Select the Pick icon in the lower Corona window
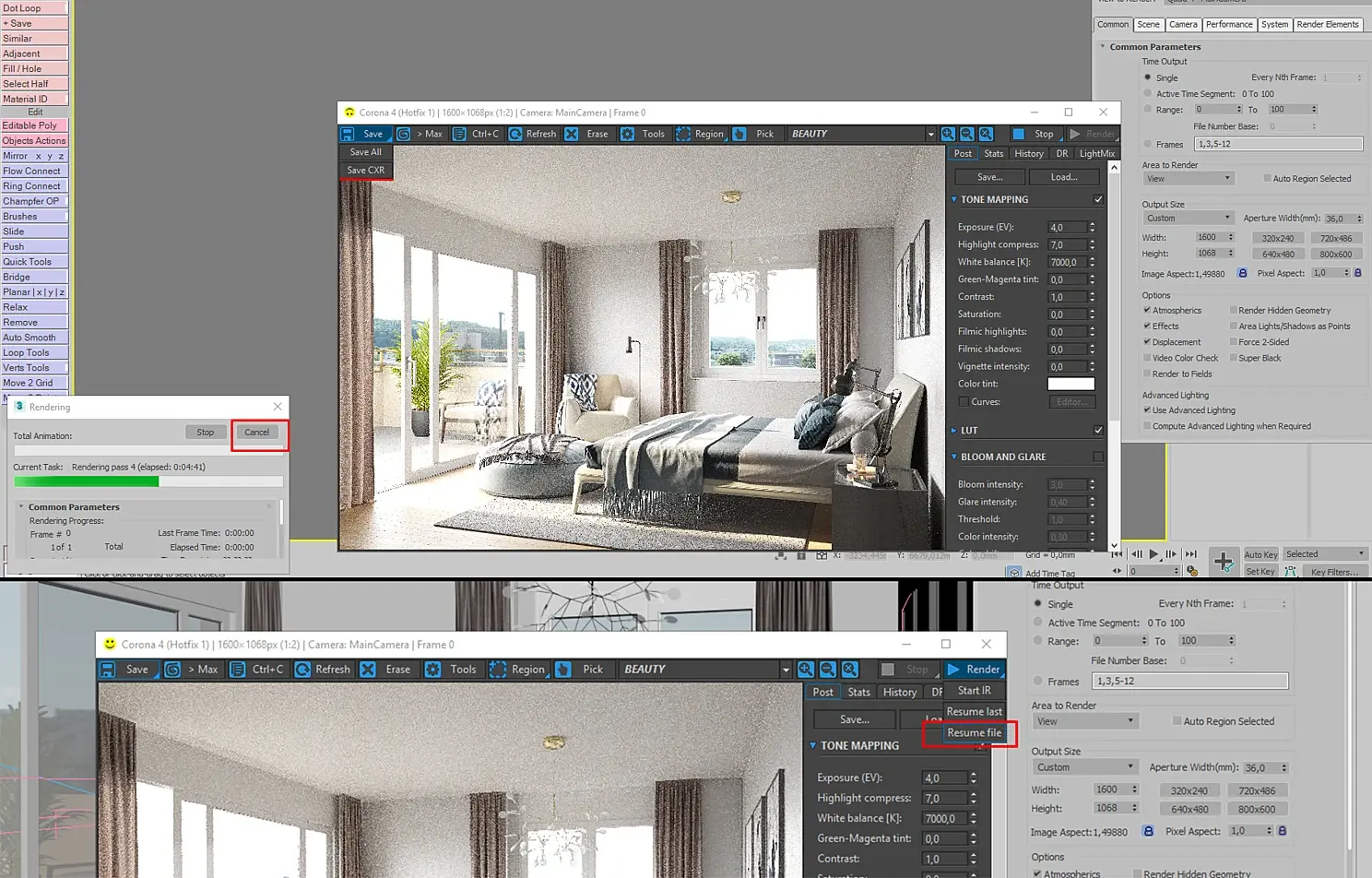The image size is (1372, 878). click(562, 670)
